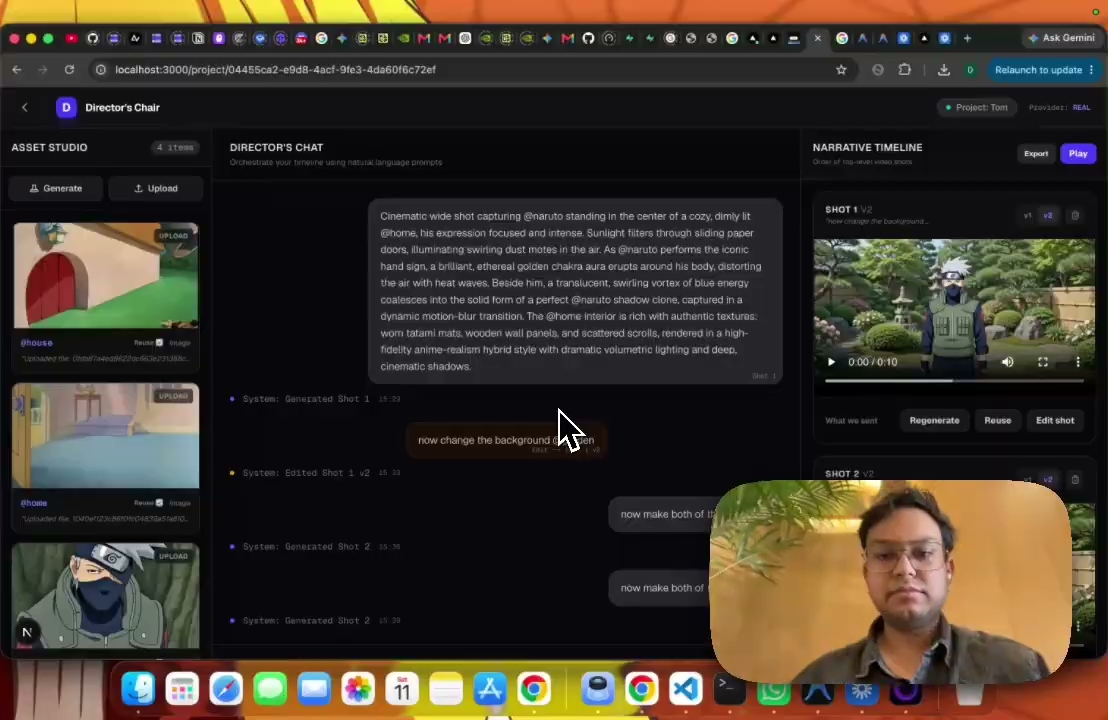The width and height of the screenshot is (1108, 720).
Task: Close the active browser tab
Action: (x=818, y=38)
